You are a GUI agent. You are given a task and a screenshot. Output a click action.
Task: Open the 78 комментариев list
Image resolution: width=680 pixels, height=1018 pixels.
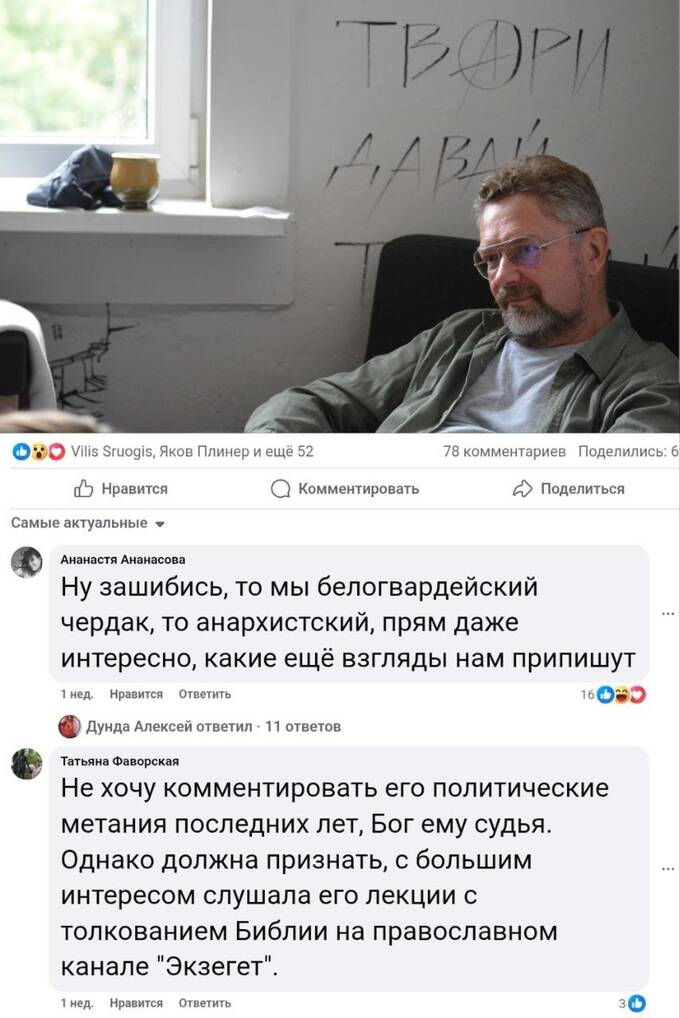[504, 451]
